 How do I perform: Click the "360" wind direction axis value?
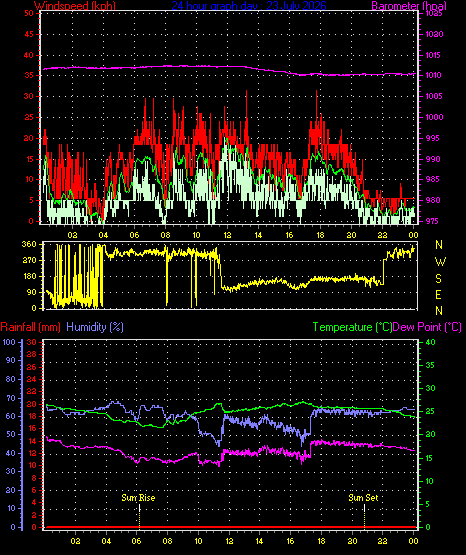pyautogui.click(x=29, y=244)
